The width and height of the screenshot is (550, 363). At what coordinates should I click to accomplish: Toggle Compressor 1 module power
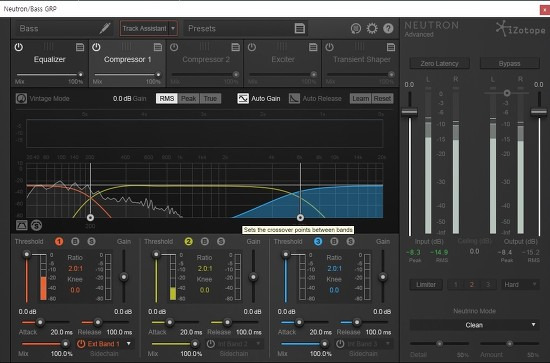click(x=96, y=47)
